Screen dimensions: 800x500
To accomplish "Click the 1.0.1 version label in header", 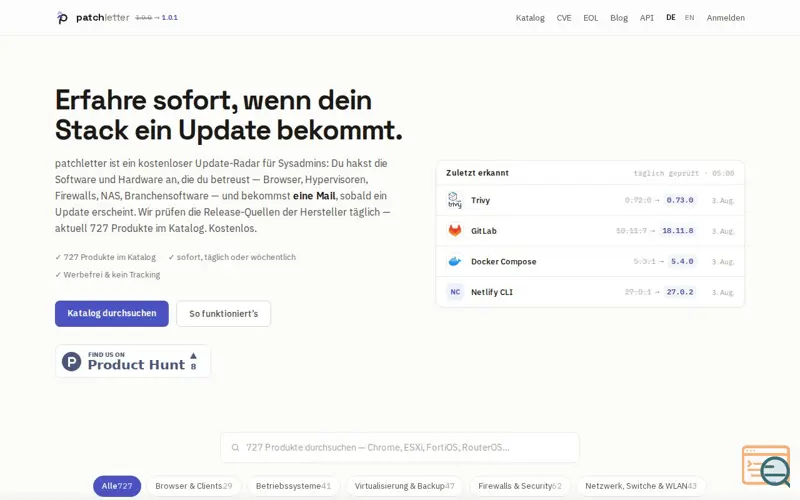I will pos(170,17).
